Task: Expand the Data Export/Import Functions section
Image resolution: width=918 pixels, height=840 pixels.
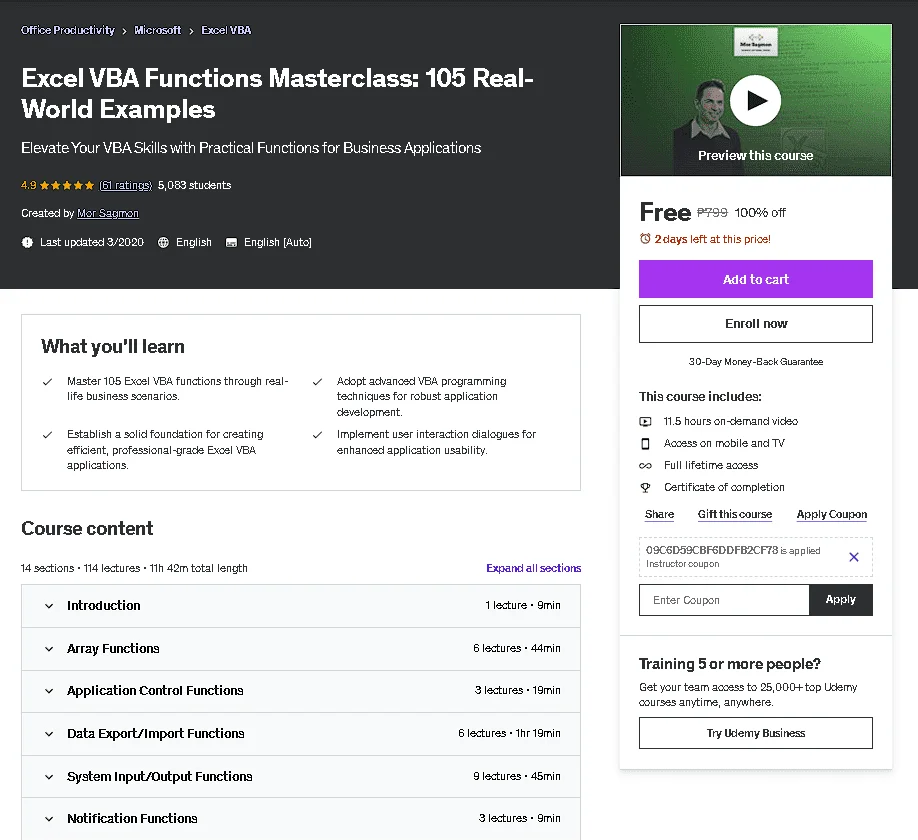Action: pos(301,734)
